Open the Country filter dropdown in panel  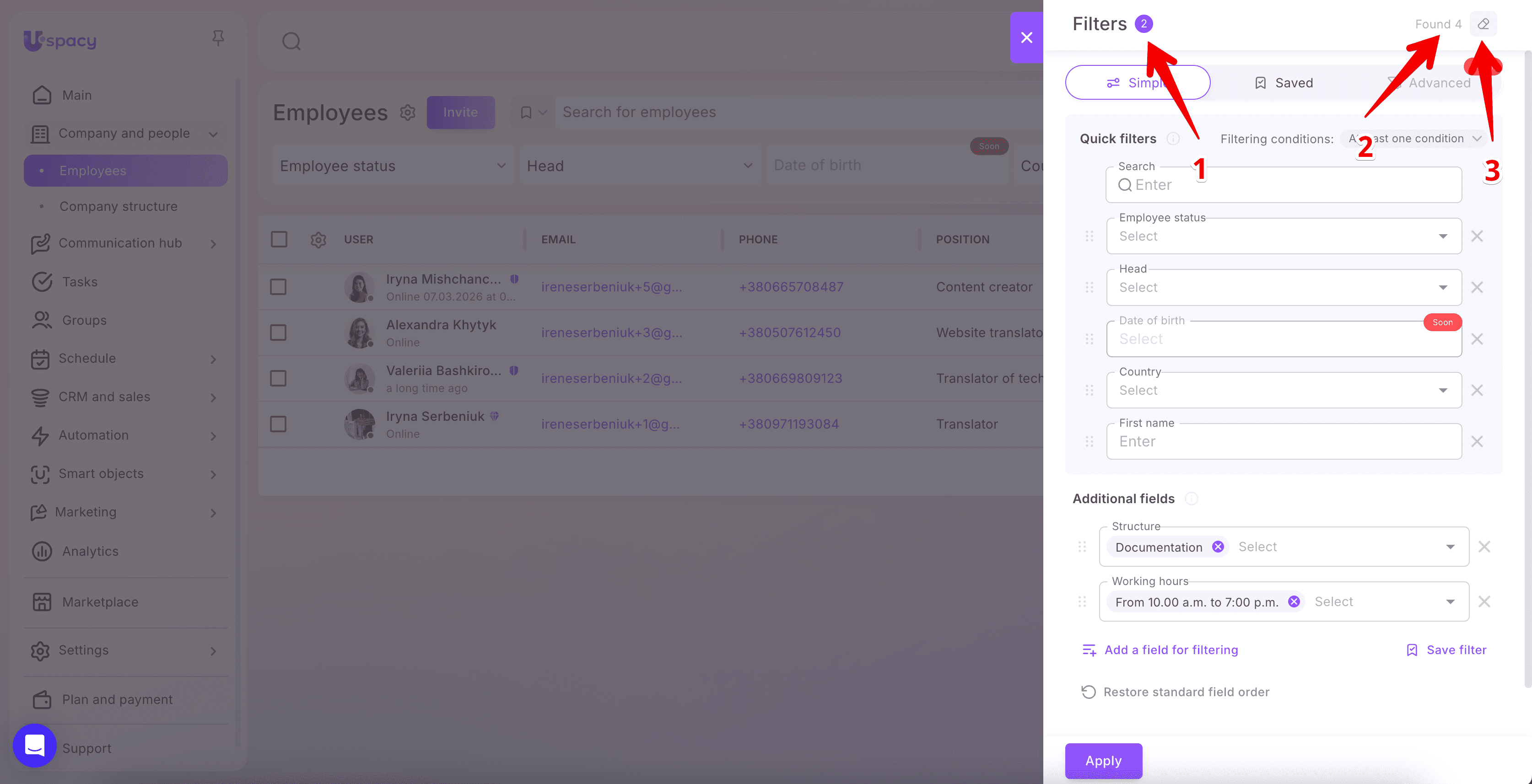pyautogui.click(x=1284, y=391)
